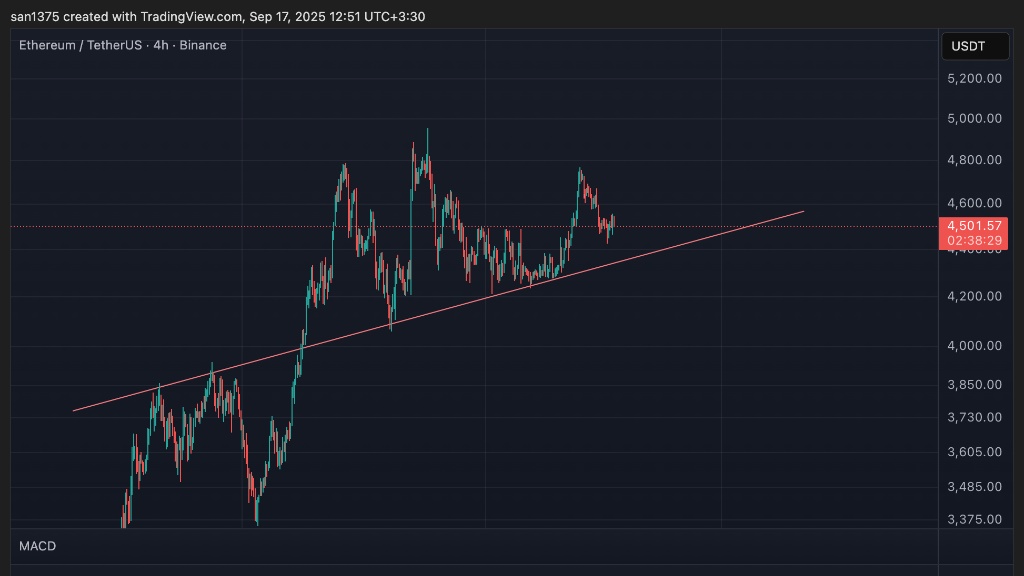
Task: Click the 3,850.00 price axis label
Action: tap(974, 385)
